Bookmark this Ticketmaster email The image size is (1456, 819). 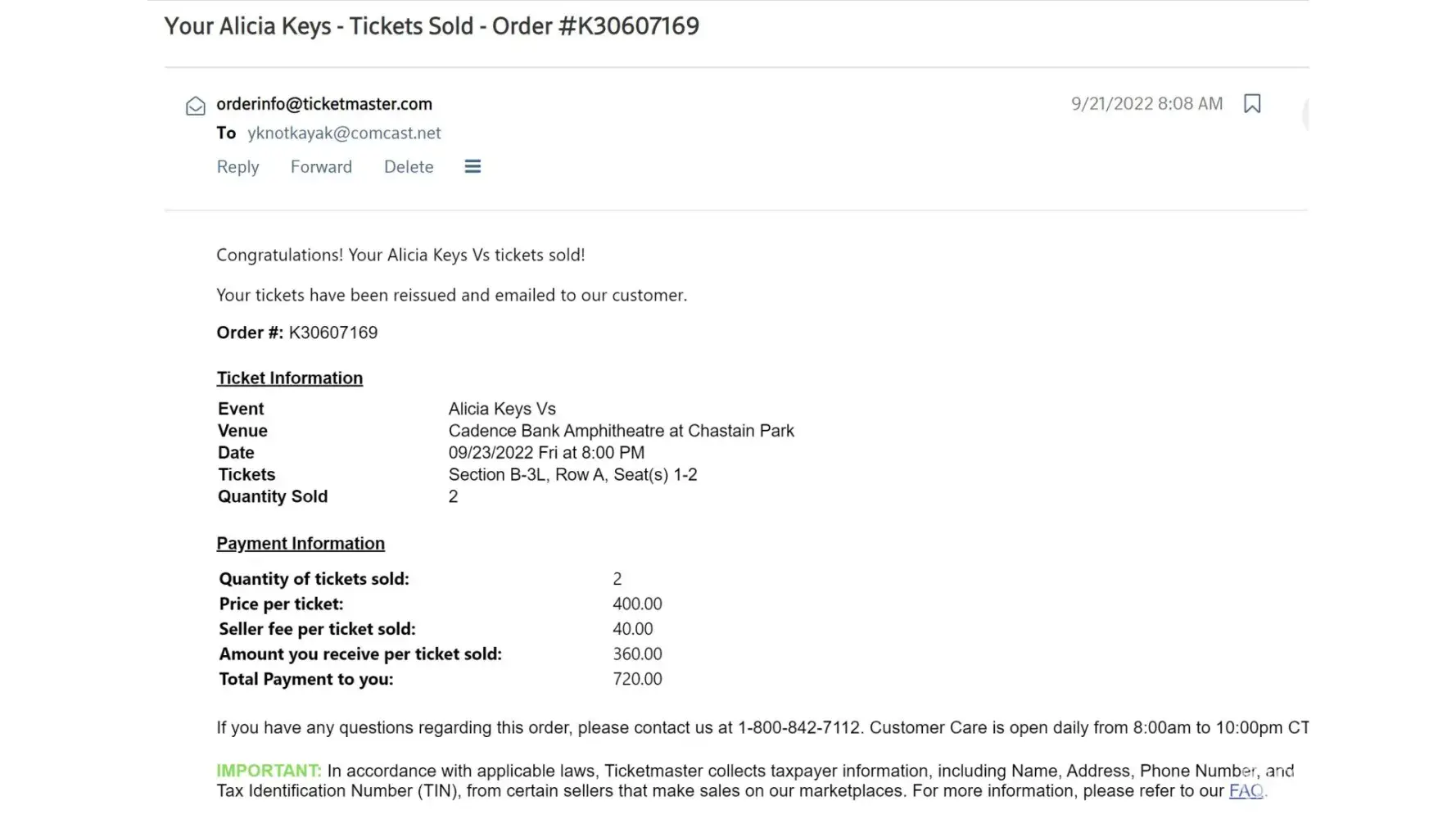(x=1251, y=104)
